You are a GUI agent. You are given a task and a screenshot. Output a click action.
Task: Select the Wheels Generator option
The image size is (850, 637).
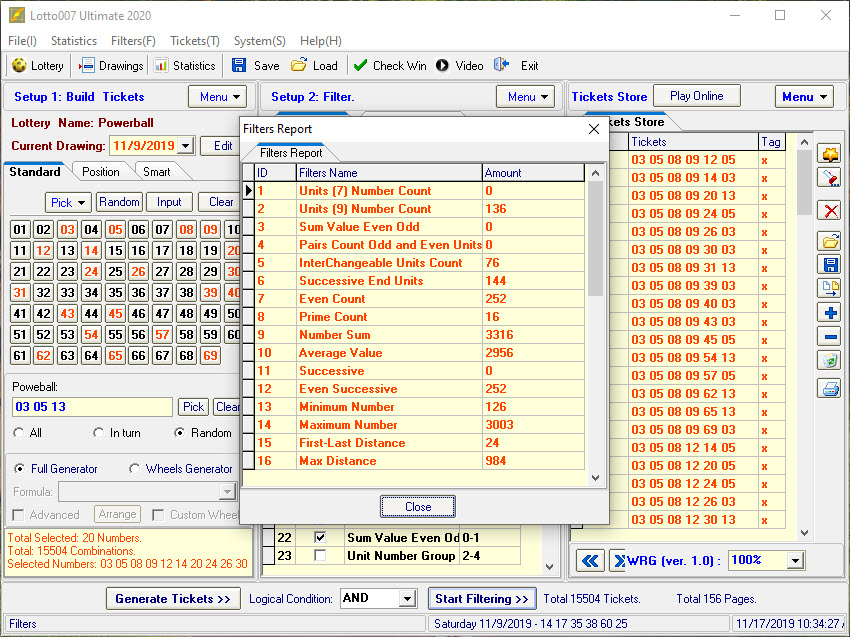134,469
